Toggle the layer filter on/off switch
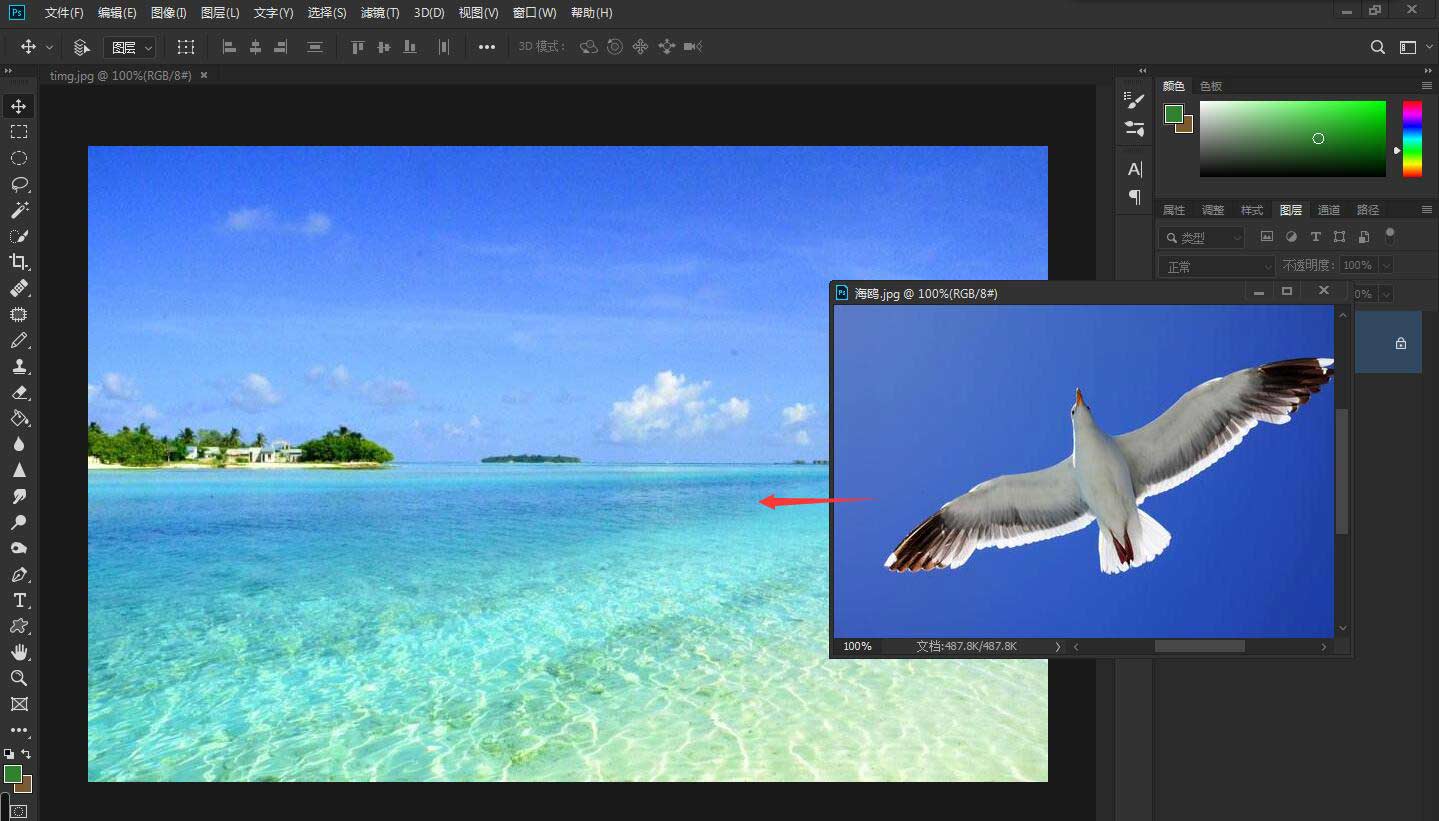1439x821 pixels. (x=1389, y=235)
